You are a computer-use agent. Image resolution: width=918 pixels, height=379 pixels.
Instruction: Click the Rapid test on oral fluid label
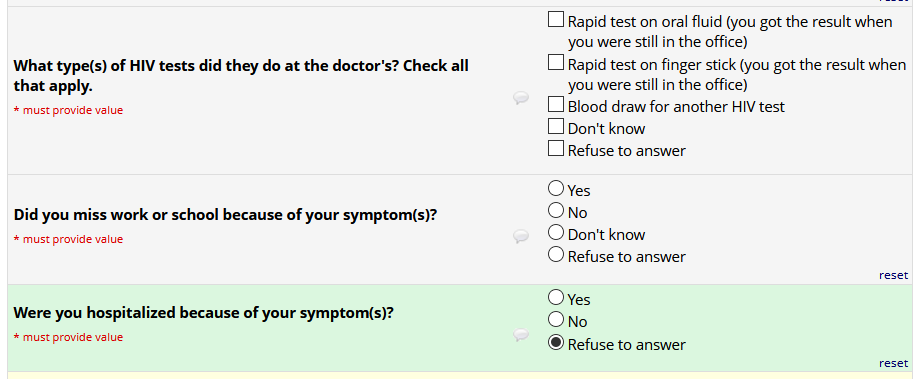click(730, 32)
